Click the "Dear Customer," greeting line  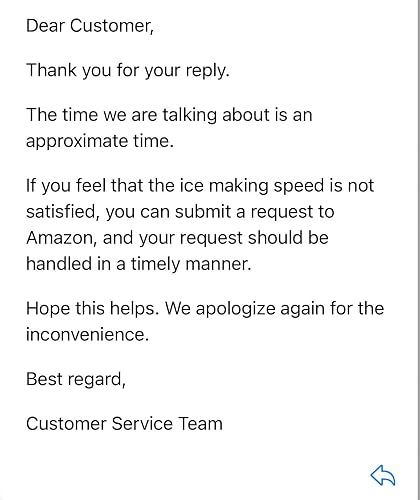pos(90,26)
